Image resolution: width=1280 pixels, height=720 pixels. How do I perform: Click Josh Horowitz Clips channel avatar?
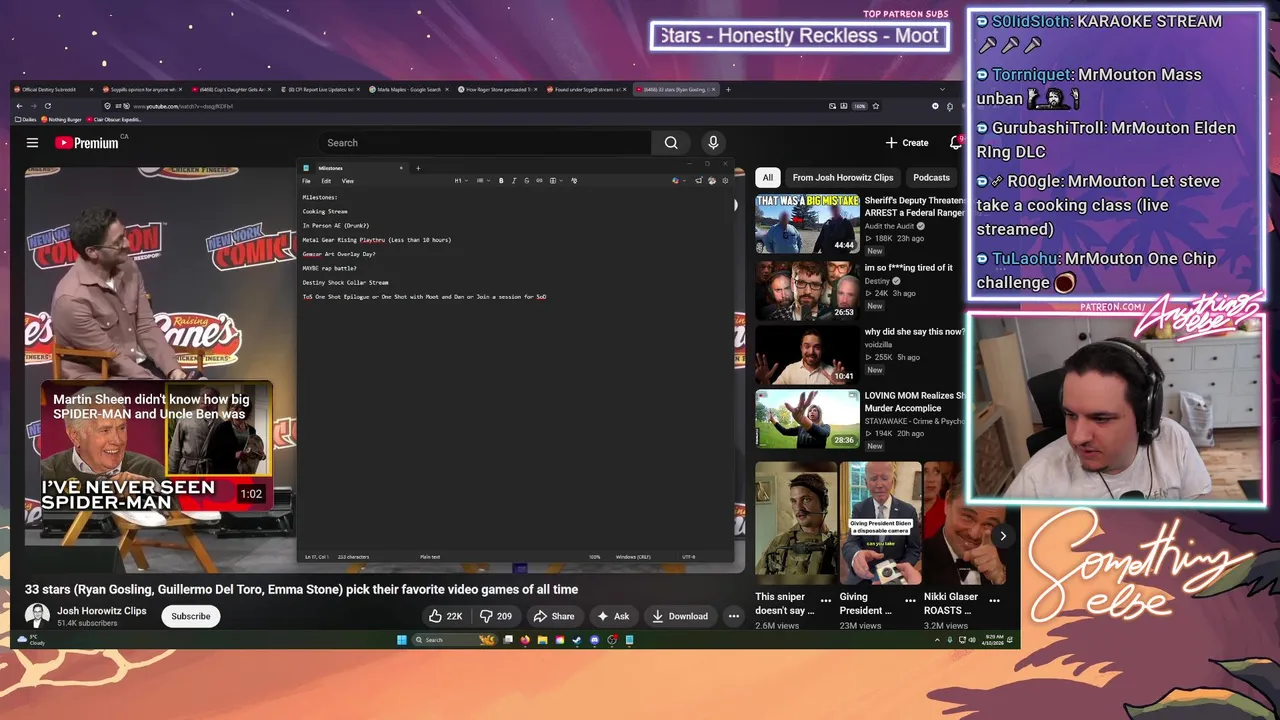[37, 616]
